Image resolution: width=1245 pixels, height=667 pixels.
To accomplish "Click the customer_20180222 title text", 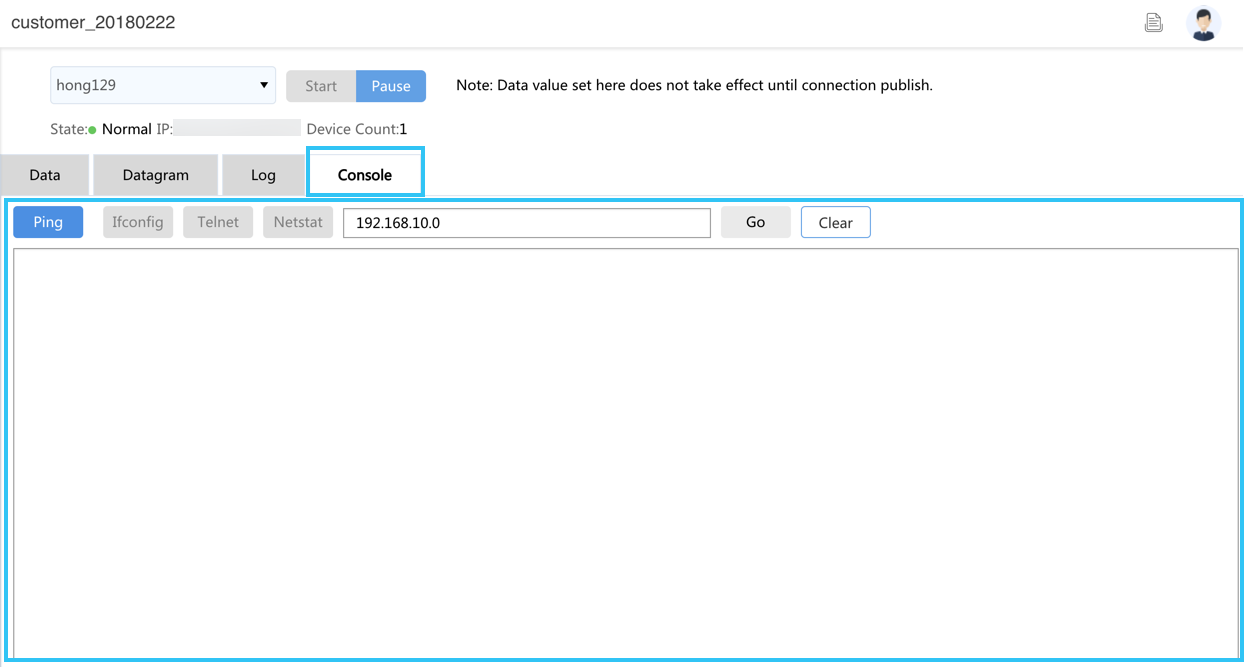I will [x=93, y=22].
